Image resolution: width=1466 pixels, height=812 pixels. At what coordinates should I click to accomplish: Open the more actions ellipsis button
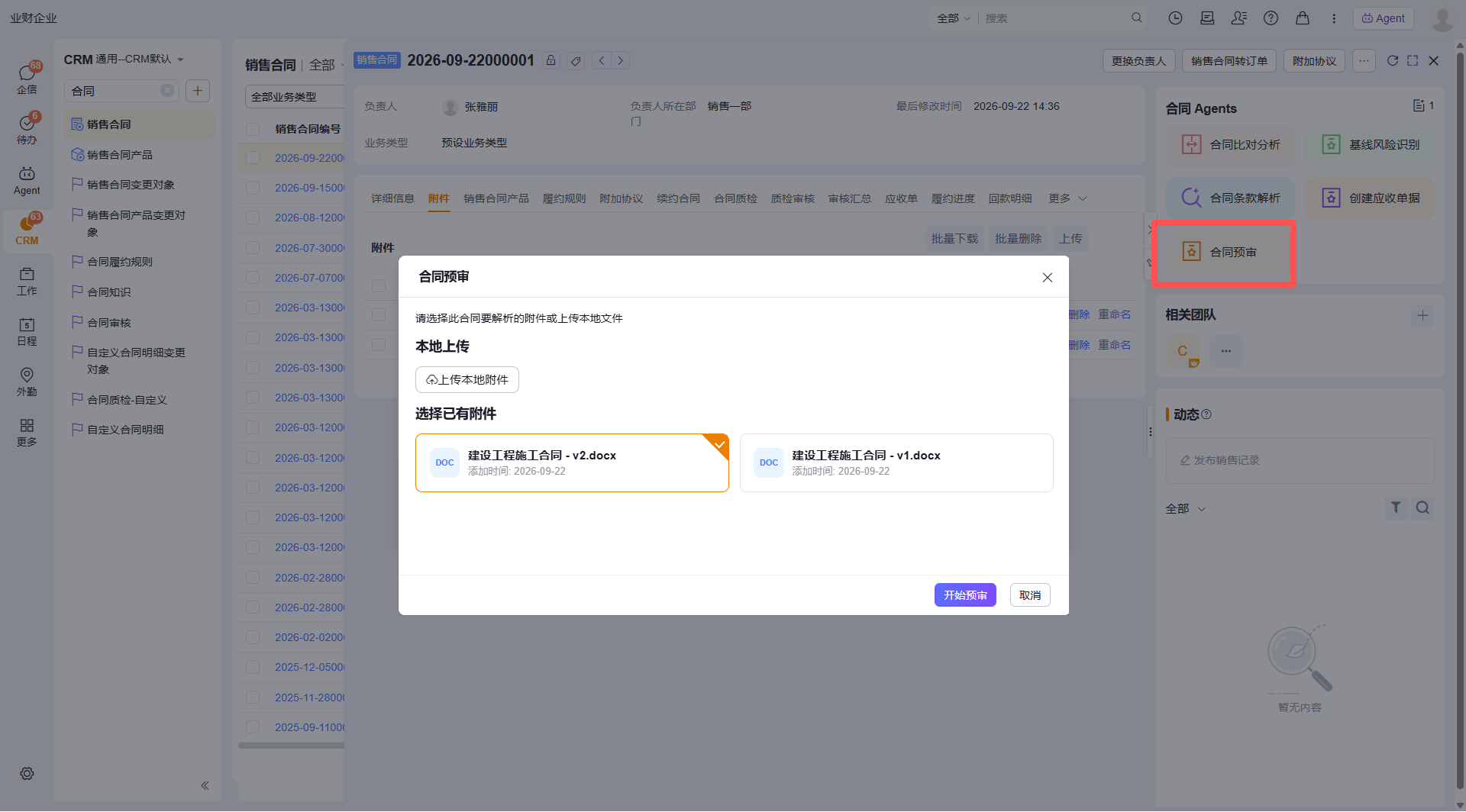coord(1364,60)
